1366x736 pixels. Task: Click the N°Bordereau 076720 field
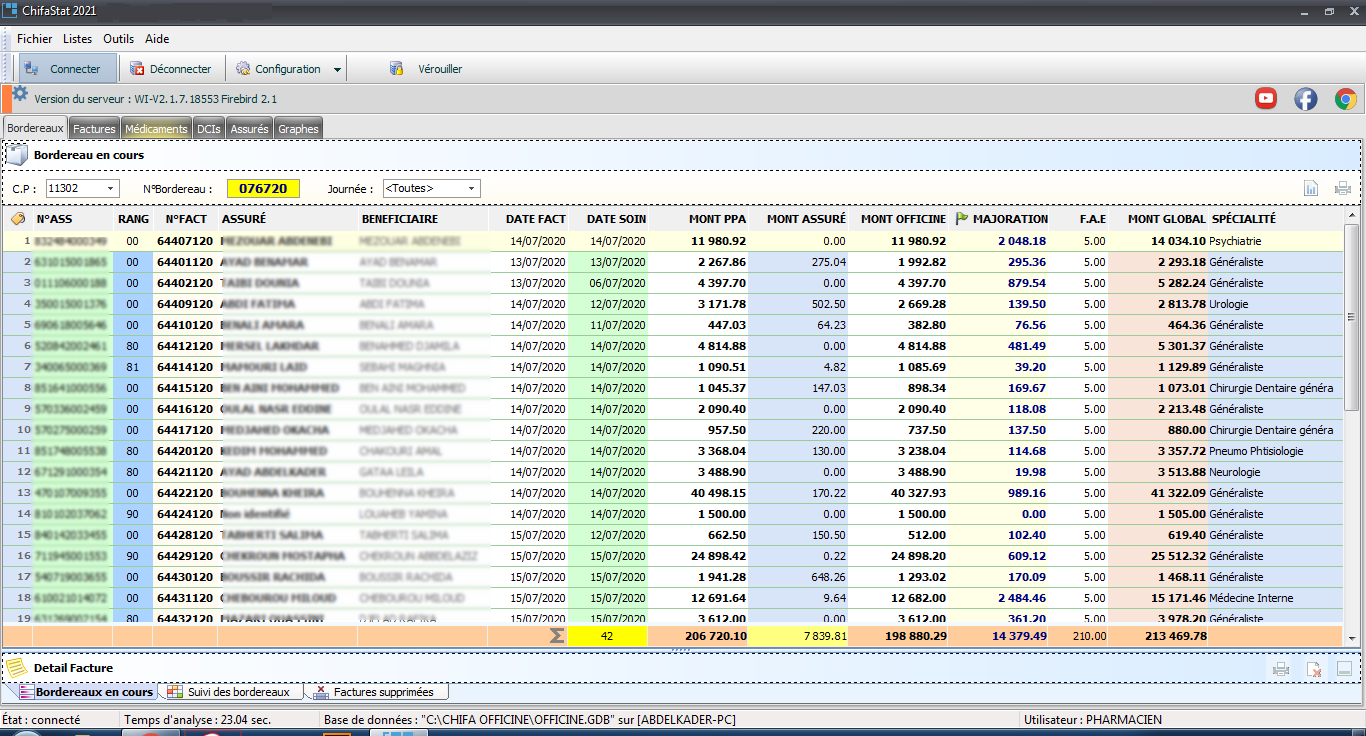(263, 188)
